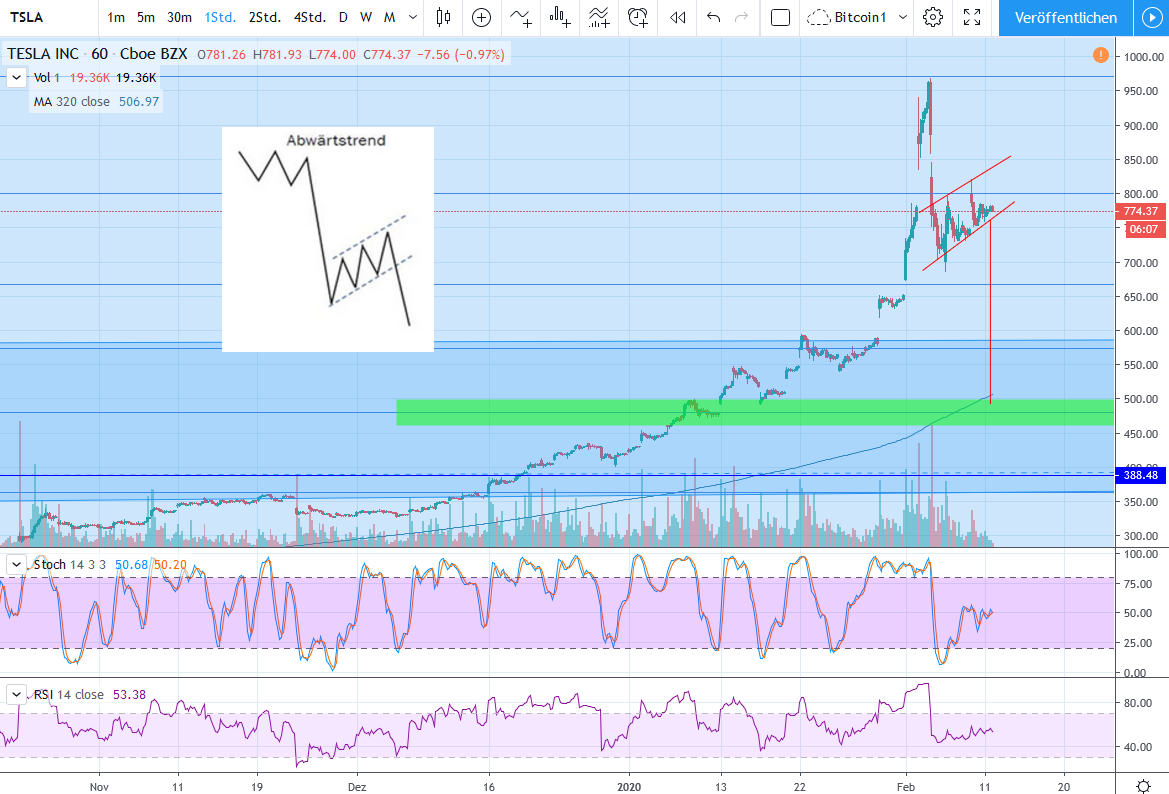Select the Stoch 14 3 3 indicator label
Screen dimensions: 1169x794
(70, 564)
